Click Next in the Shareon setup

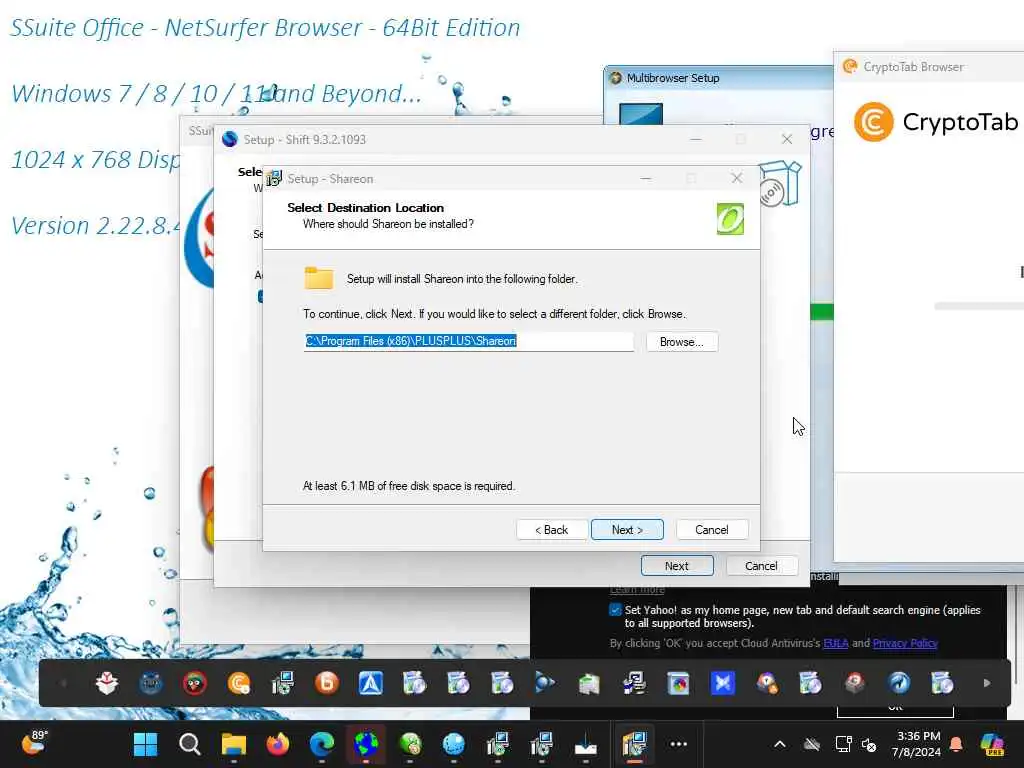627,530
